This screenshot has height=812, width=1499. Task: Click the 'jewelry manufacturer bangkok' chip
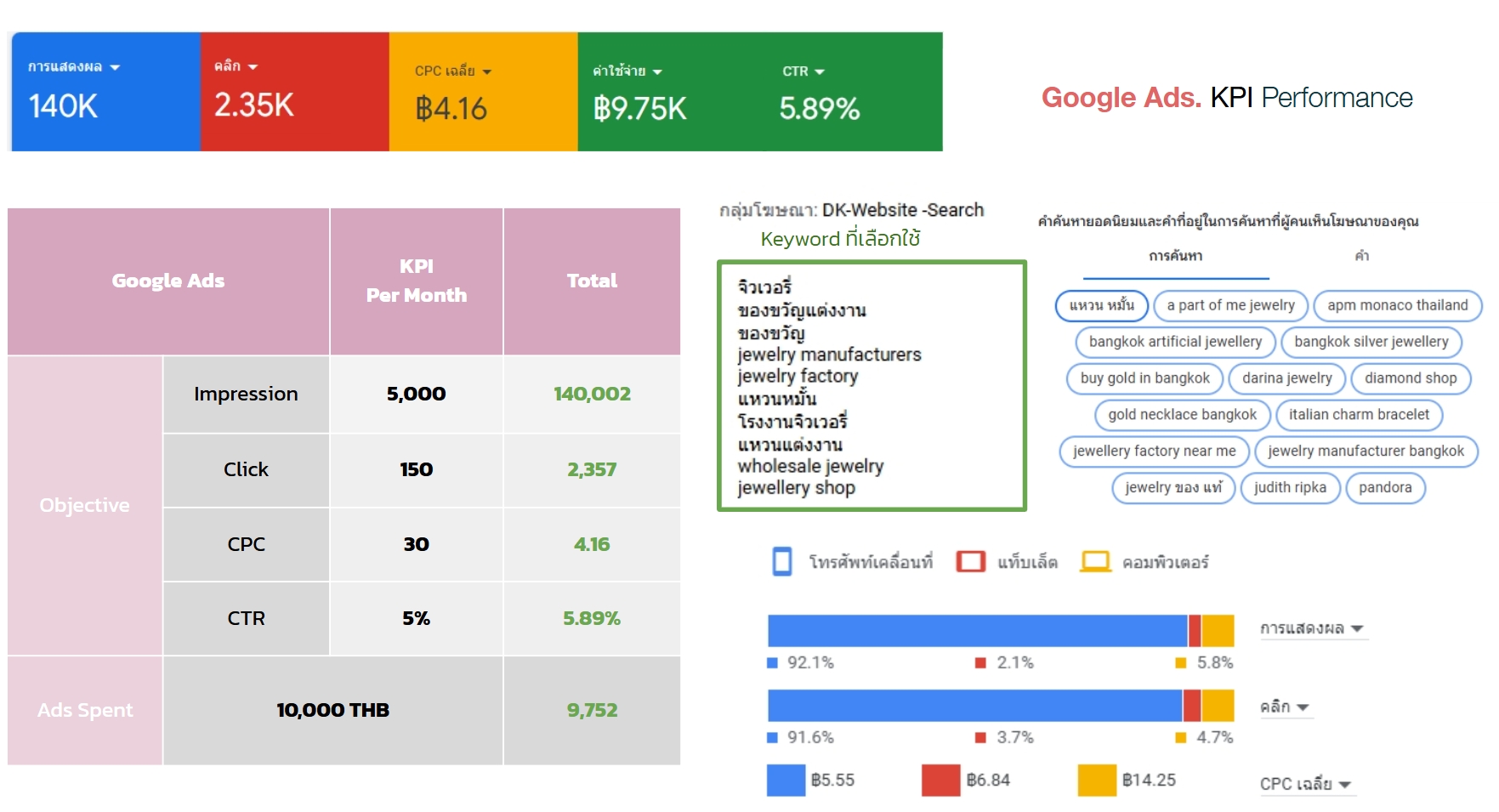click(1366, 451)
